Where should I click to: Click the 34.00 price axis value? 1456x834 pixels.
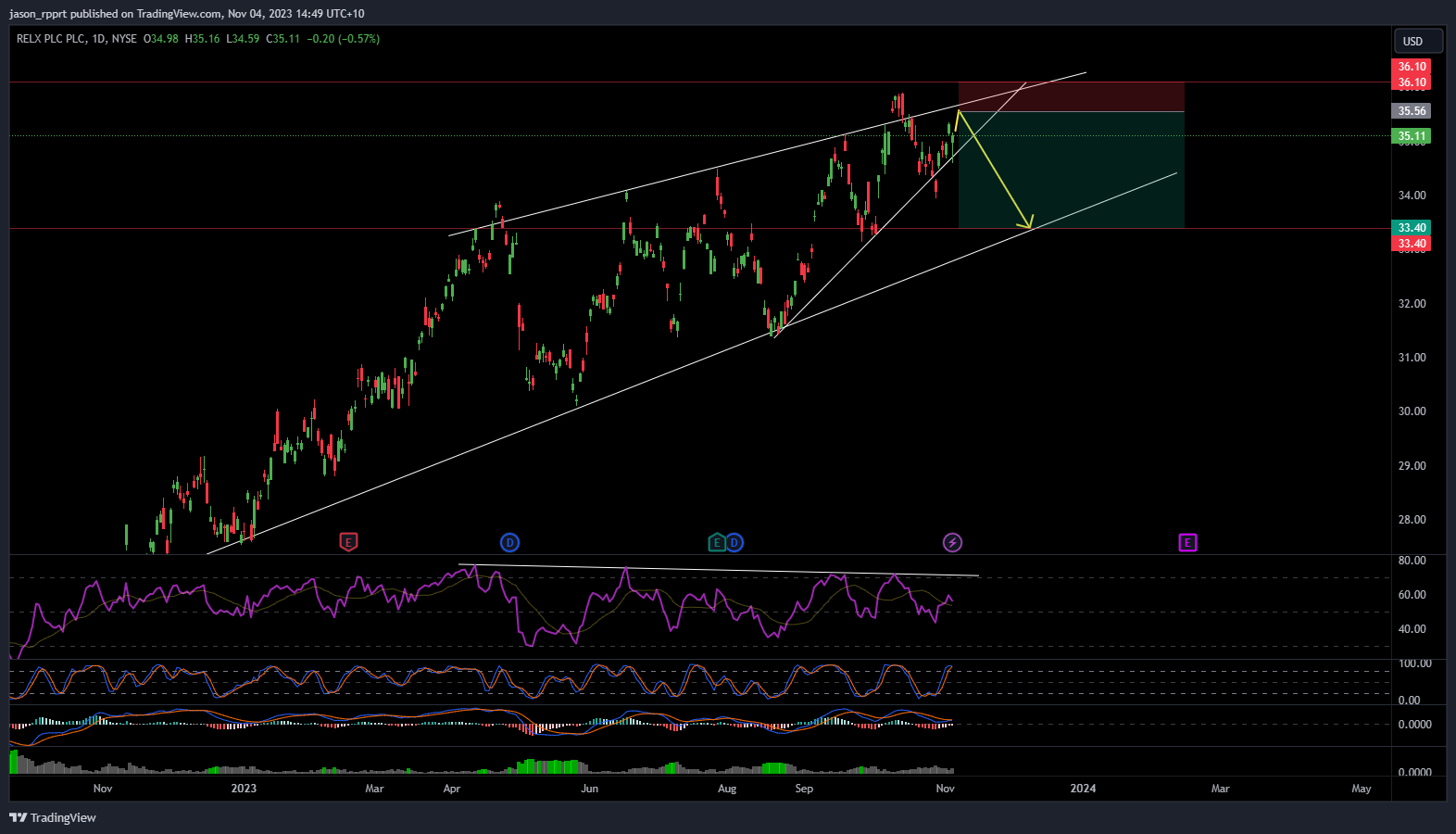(1412, 196)
